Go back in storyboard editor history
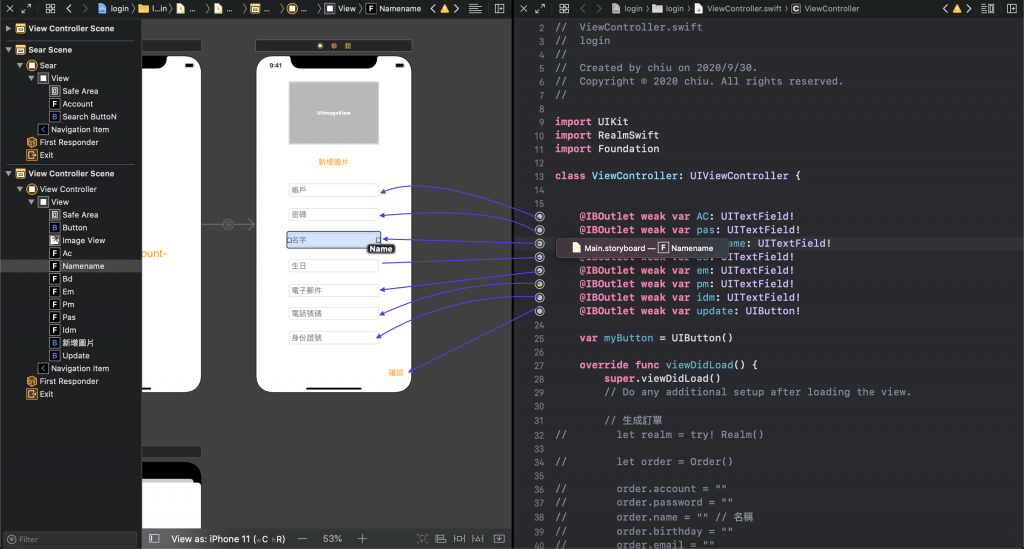1024x549 pixels. click(69, 8)
